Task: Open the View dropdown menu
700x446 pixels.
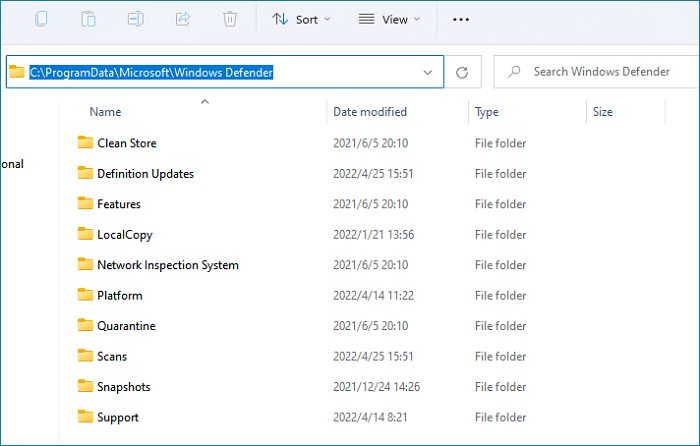Action: coord(389,19)
